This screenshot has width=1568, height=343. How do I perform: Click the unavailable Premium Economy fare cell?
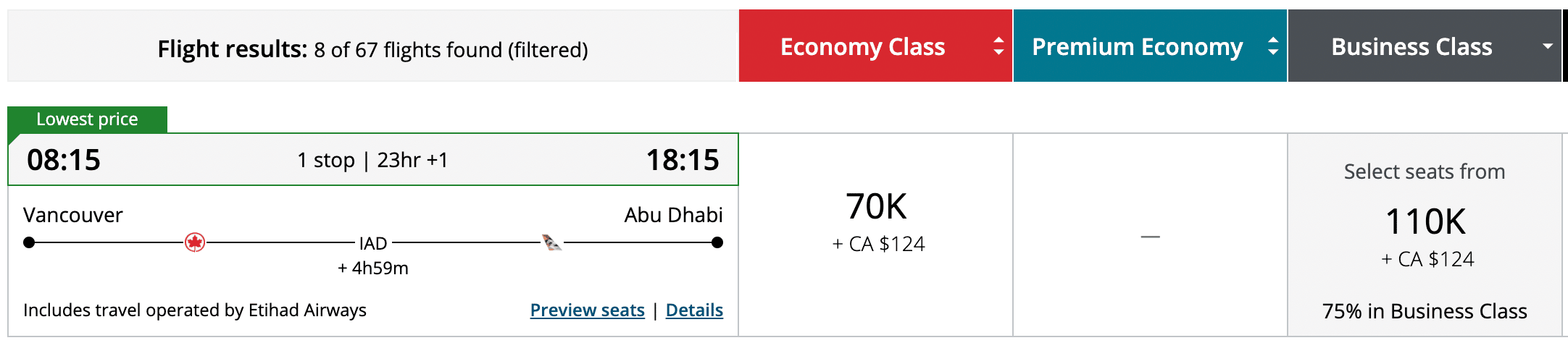click(x=1150, y=236)
